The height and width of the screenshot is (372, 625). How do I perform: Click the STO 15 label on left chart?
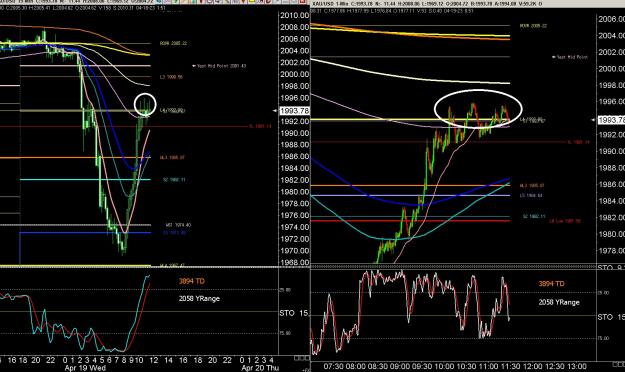[x=294, y=313]
